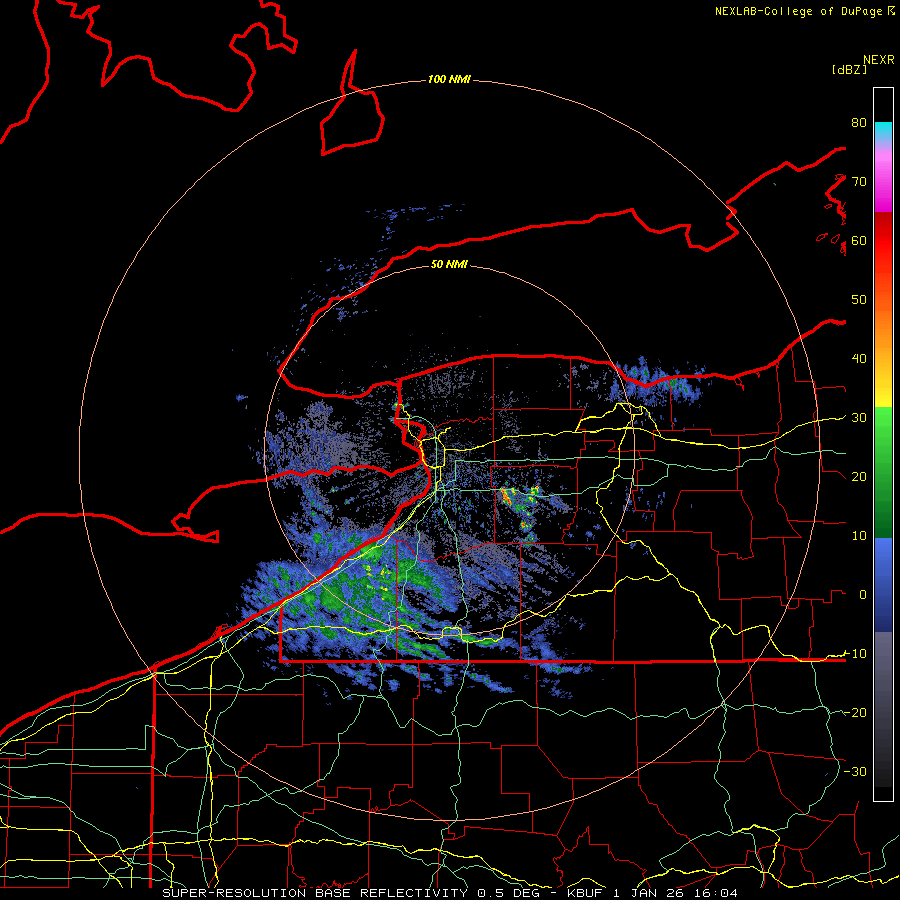The image size is (900, 900).
Task: Click the 70 value on dBZ scale
Action: [859, 181]
